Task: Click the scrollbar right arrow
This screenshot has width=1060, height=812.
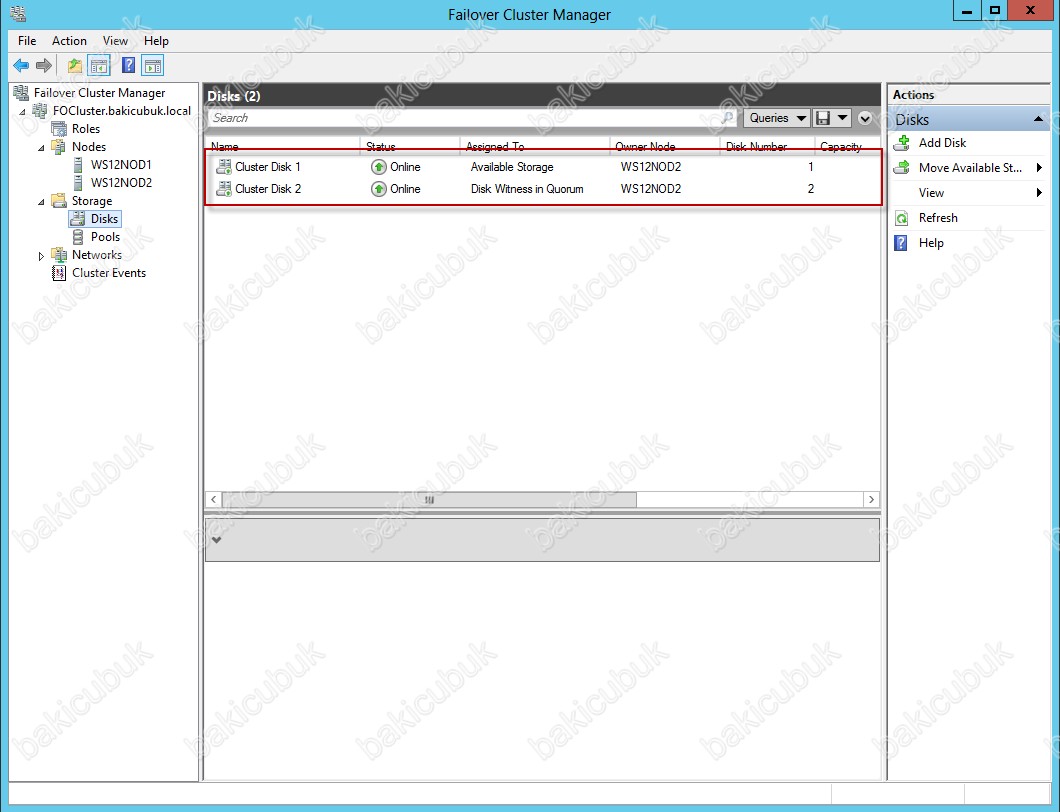Action: tap(871, 500)
